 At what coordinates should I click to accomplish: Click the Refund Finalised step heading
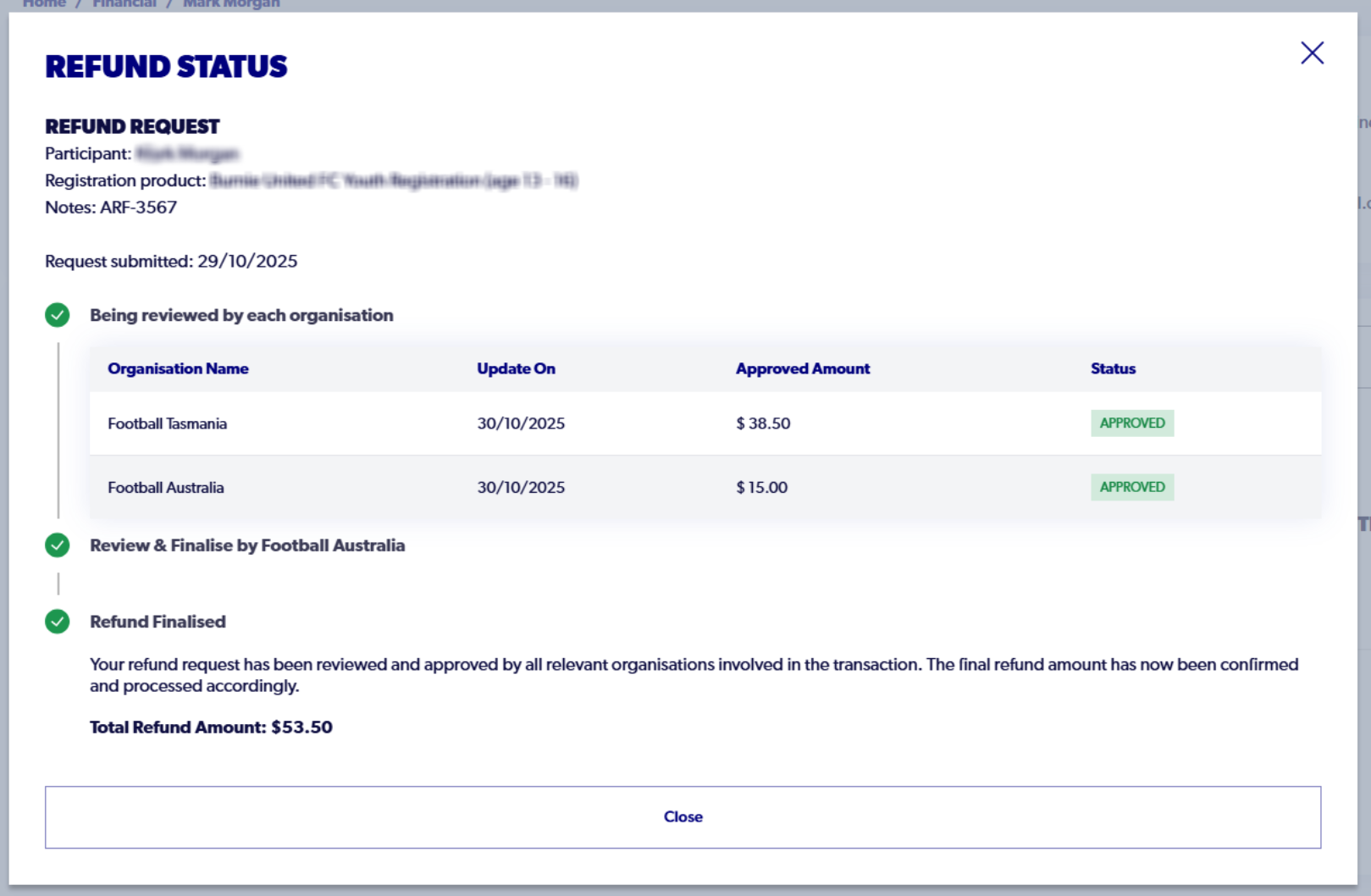[x=158, y=622]
